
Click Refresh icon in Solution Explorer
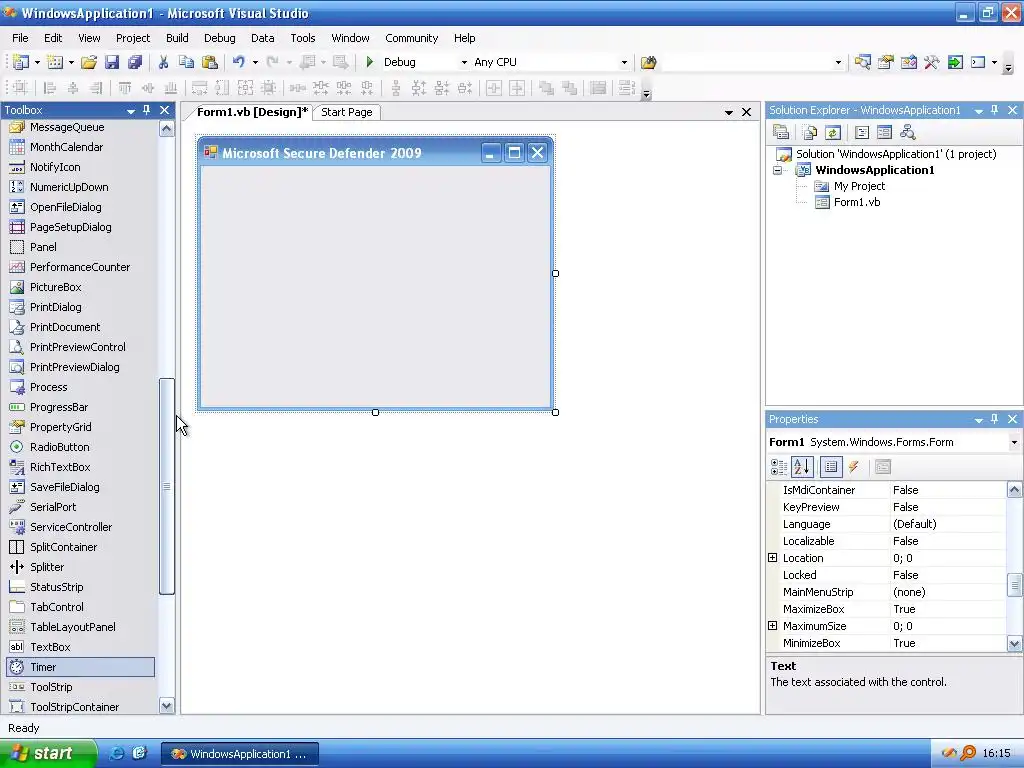pos(833,133)
